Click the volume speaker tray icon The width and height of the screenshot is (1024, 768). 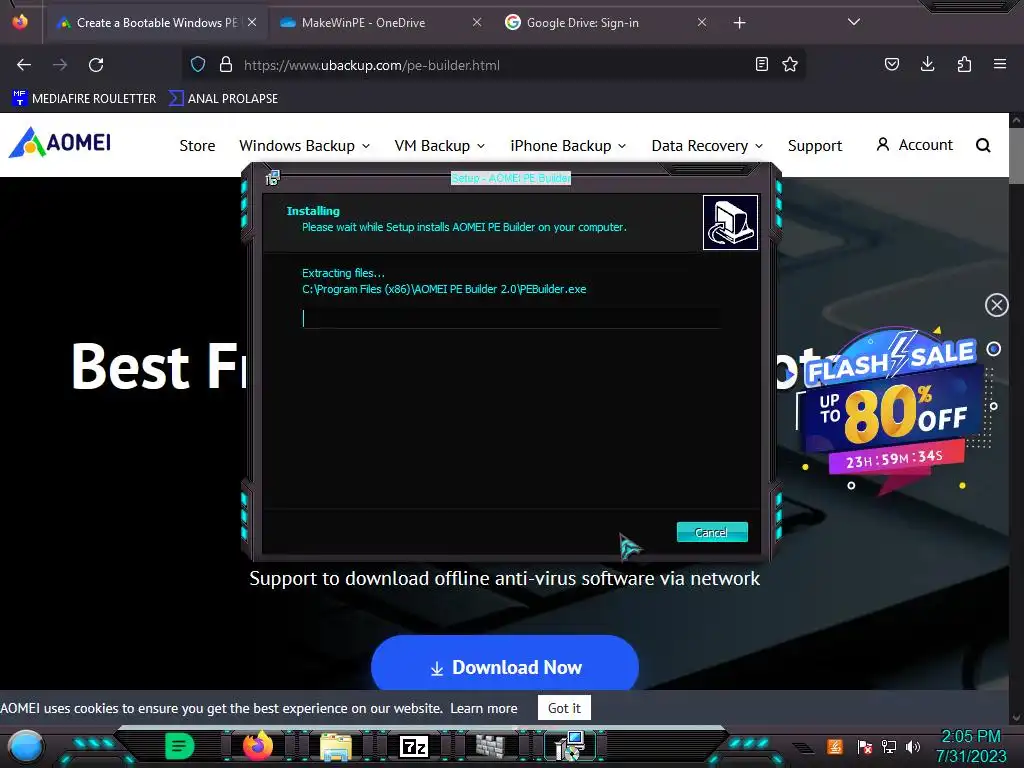pyautogui.click(x=912, y=746)
